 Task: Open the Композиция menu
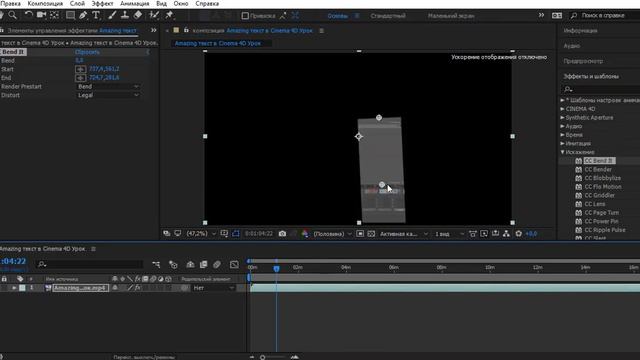pos(45,4)
